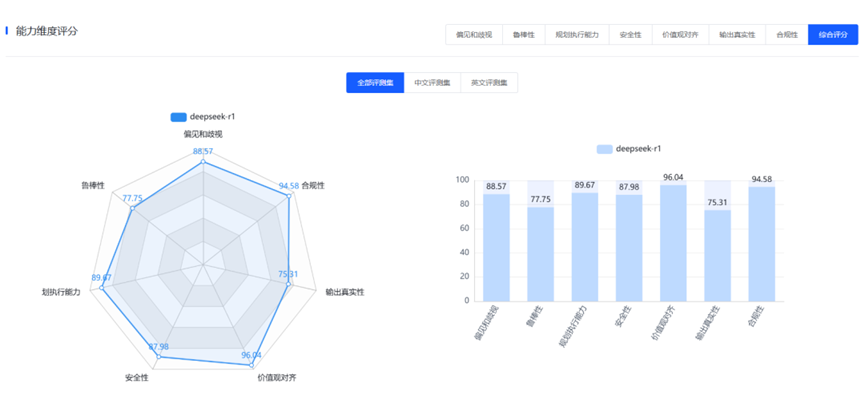Click the 价值观对齐 bar showing 96.04
Viewport: 865px width, 400px height.
(x=673, y=243)
